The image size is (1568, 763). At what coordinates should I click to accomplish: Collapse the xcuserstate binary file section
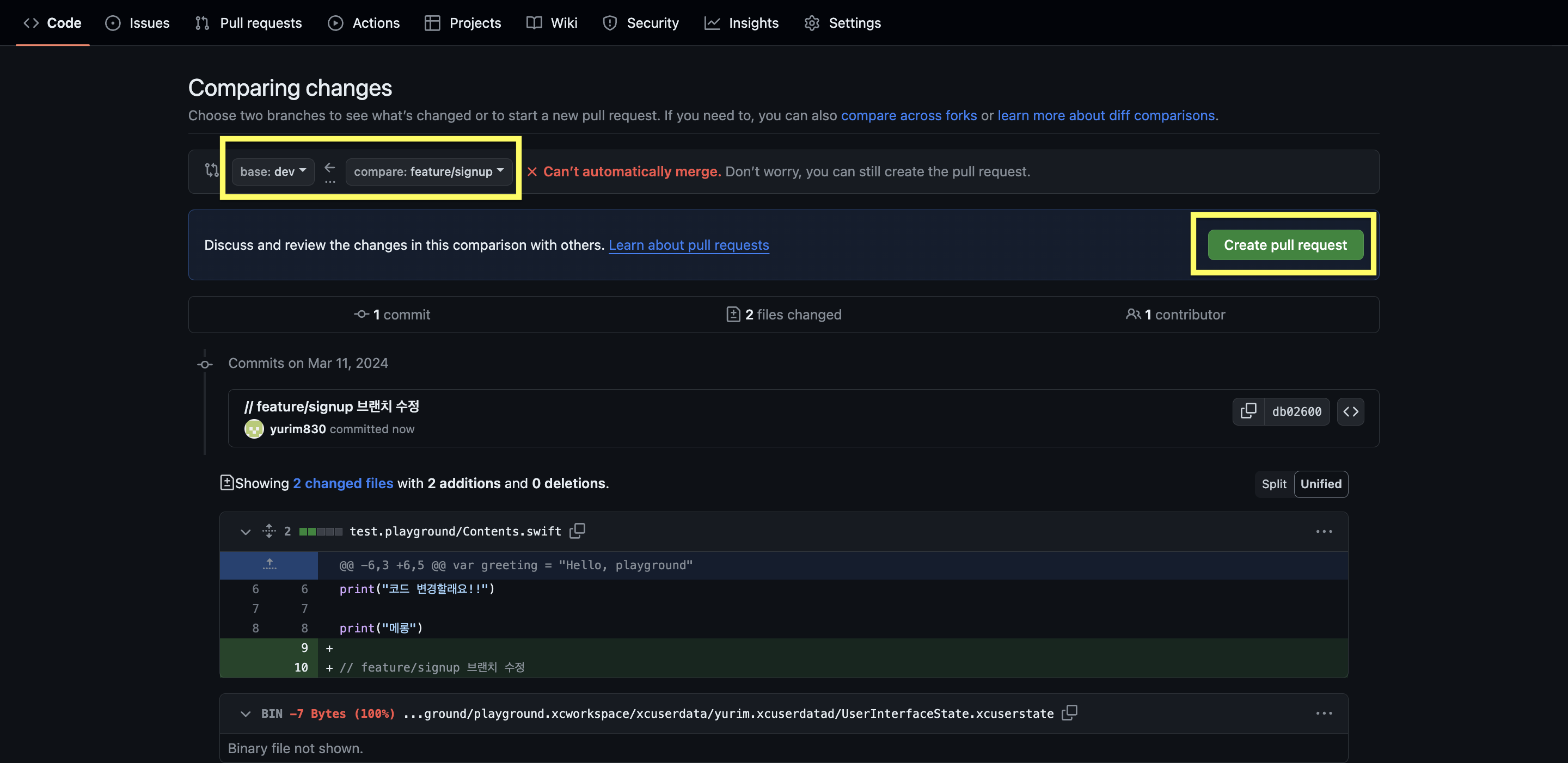[x=246, y=713]
